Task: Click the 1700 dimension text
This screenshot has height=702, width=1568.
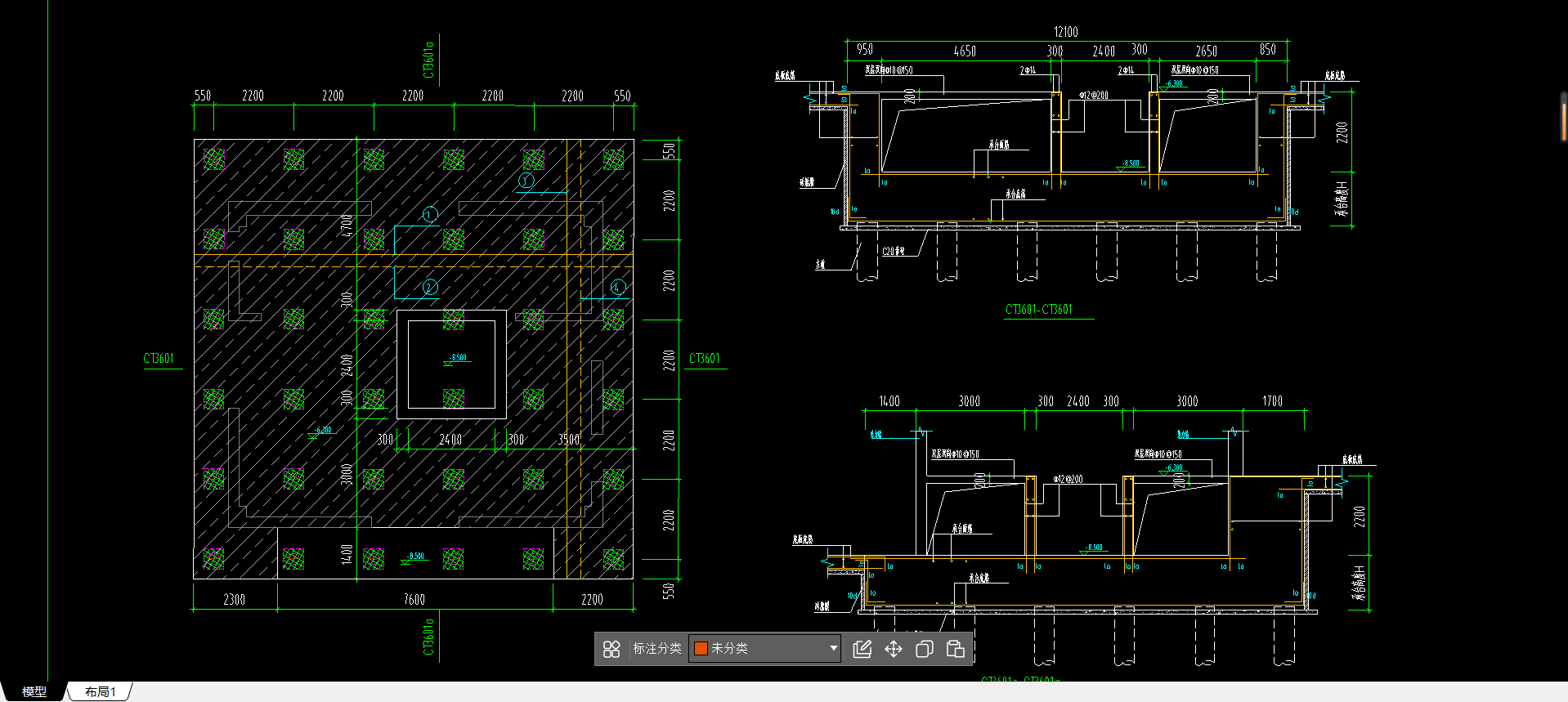Action: click(1272, 401)
